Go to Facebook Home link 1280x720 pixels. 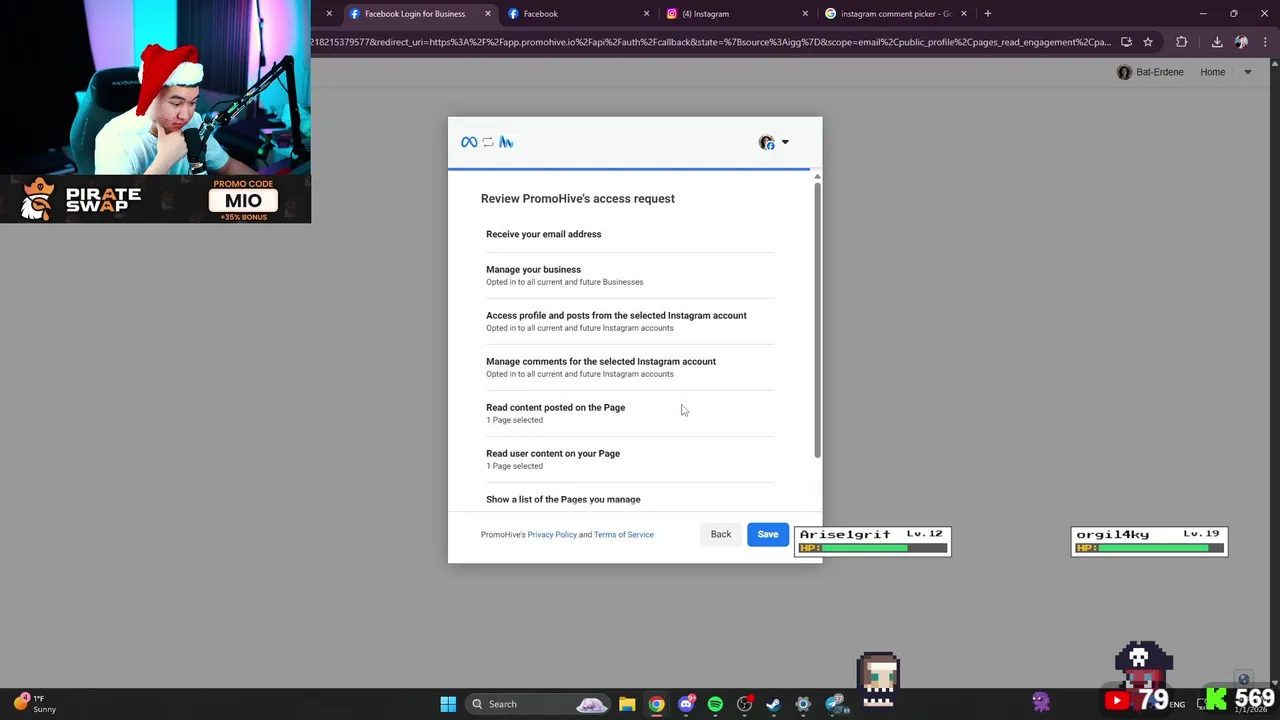coord(1213,72)
